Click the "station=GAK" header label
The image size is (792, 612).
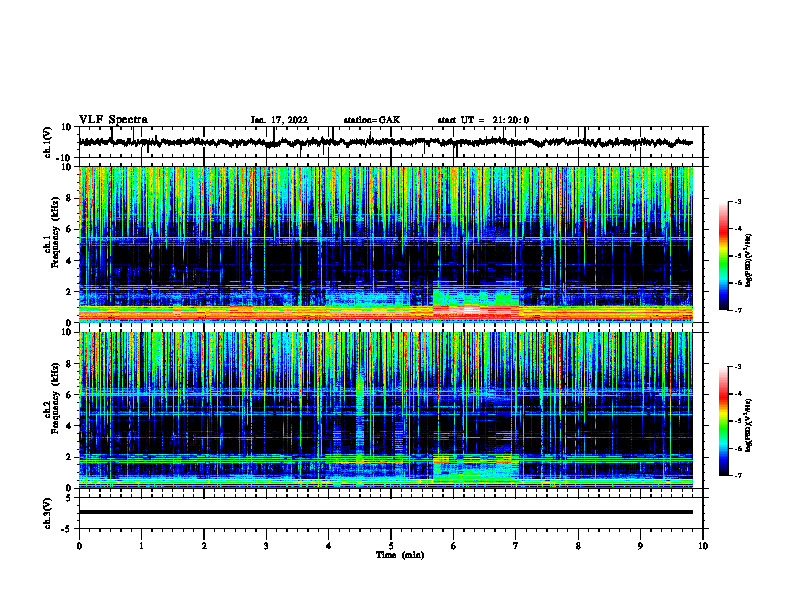372,120
